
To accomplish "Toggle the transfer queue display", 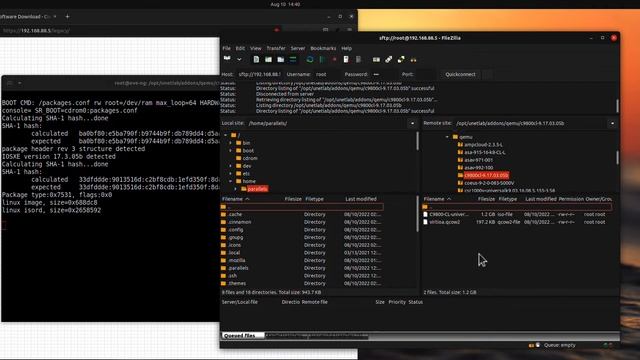I will pyautogui.click(x=293, y=60).
